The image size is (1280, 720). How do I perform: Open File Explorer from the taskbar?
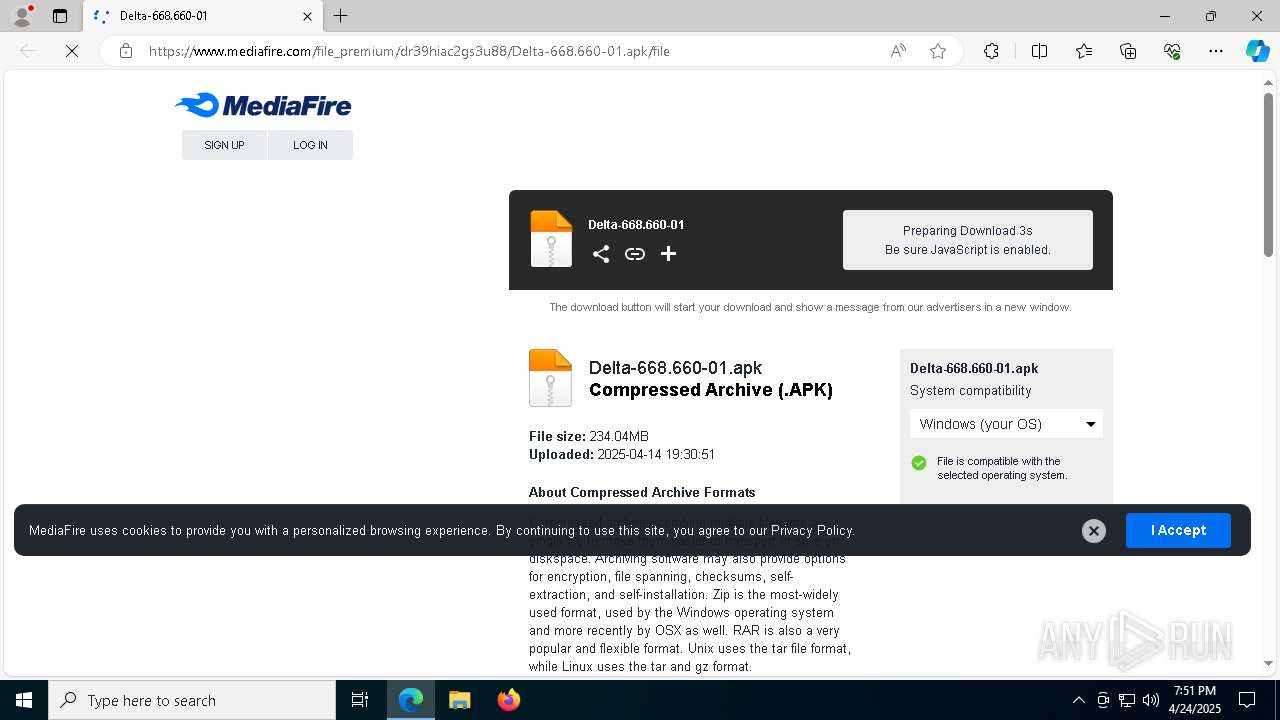coord(459,700)
